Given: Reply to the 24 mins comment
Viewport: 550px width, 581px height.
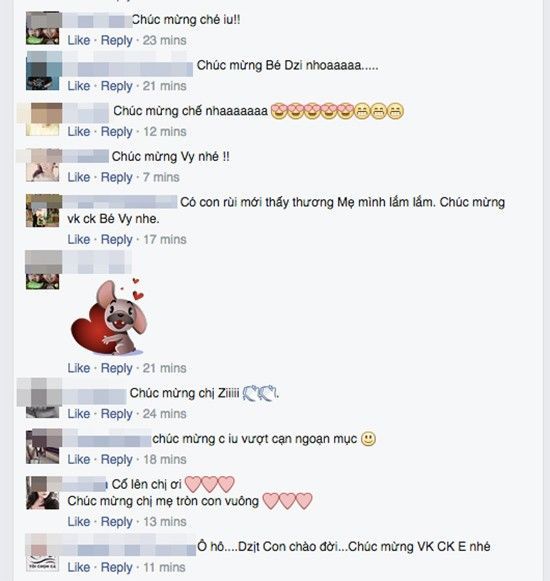Looking at the screenshot, I should tap(116, 413).
